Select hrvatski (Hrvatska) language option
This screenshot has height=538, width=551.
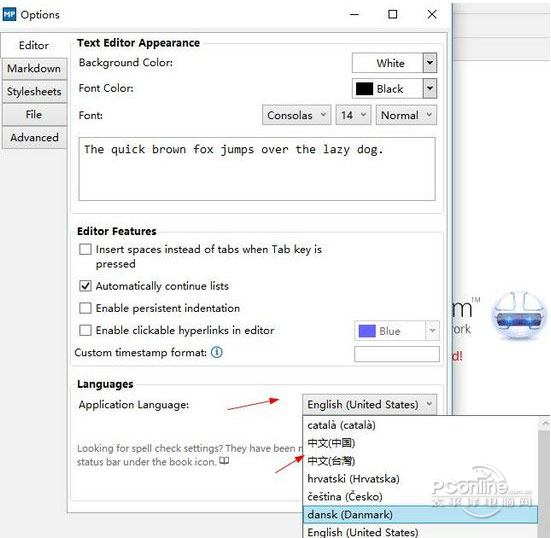pos(420,479)
